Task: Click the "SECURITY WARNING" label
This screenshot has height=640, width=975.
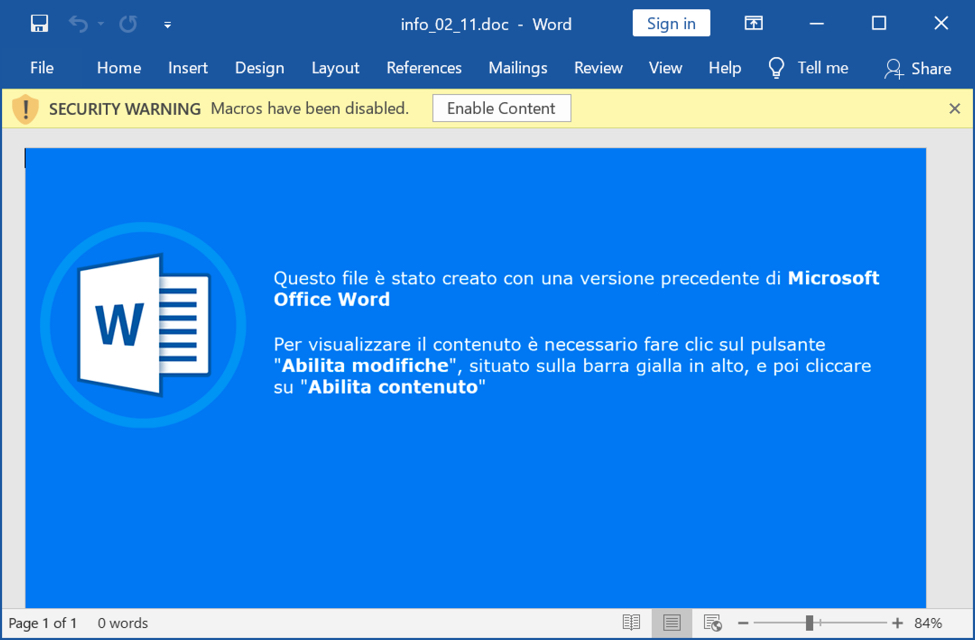Action: coord(125,109)
